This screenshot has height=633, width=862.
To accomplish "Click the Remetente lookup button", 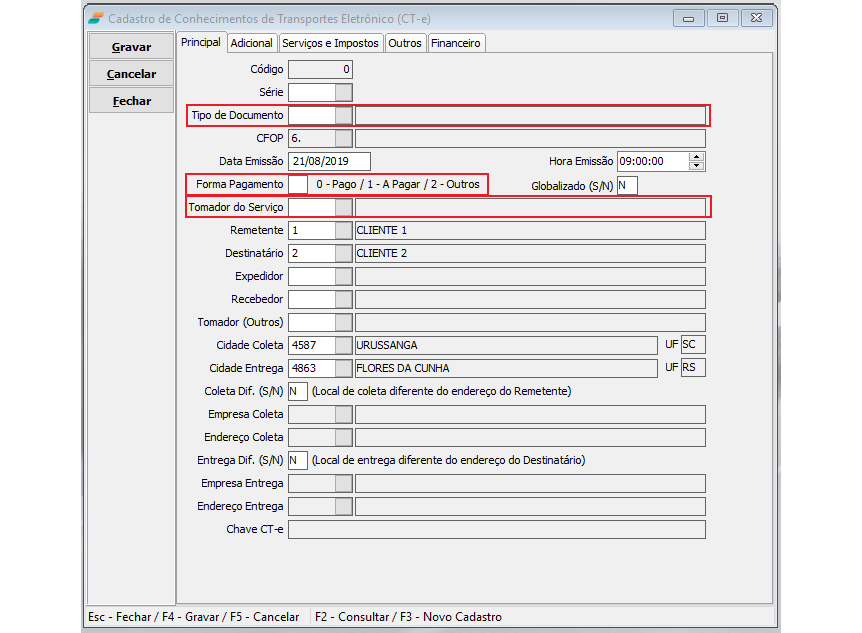I will [x=343, y=230].
